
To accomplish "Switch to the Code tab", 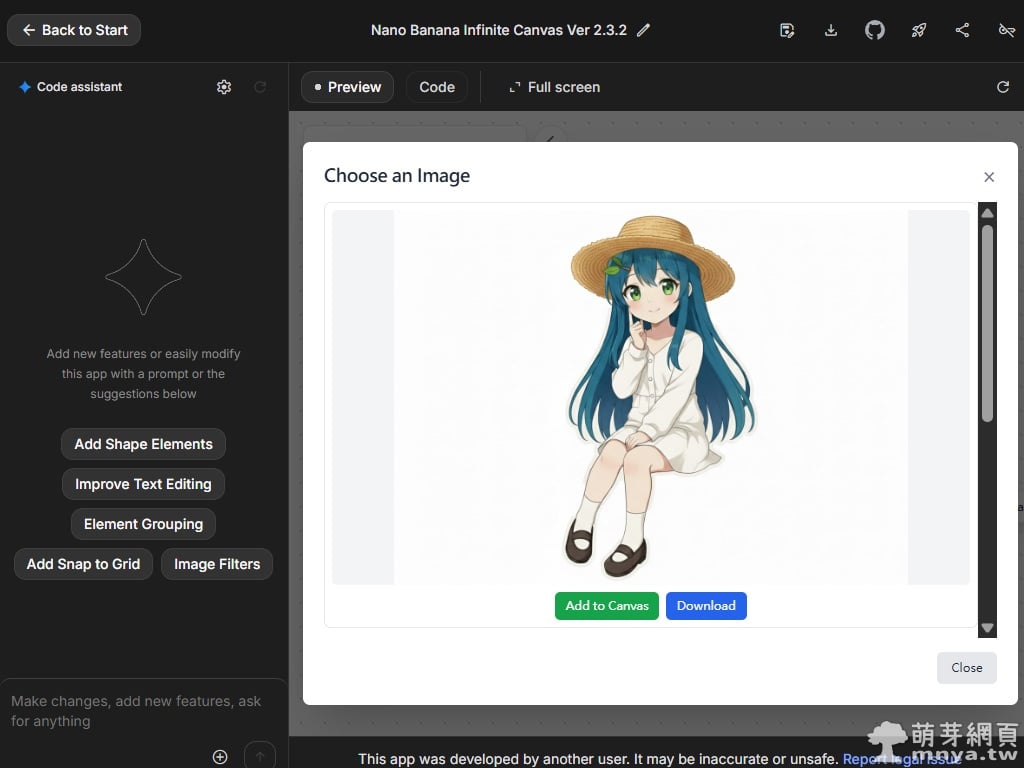I will coord(437,87).
